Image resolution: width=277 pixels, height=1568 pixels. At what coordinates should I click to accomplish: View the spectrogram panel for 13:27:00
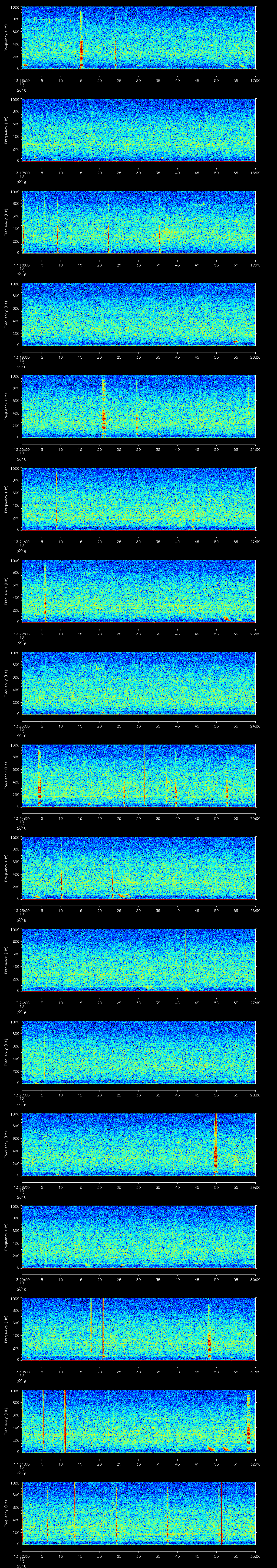139,1052
